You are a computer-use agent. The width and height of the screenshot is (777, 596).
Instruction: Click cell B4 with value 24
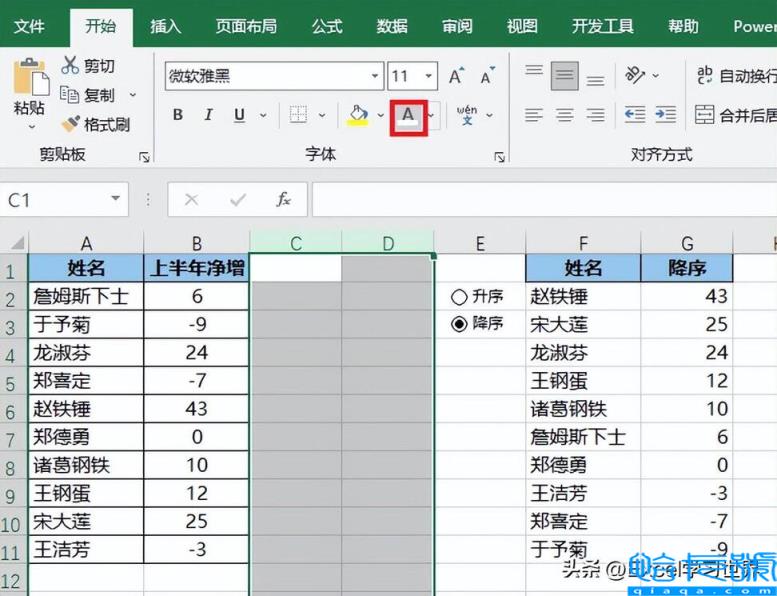pyautogui.click(x=197, y=353)
